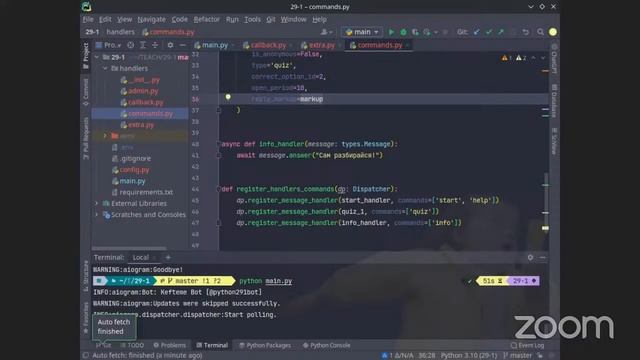Open the Navigate menu
The width and height of the screenshot is (640, 360).
point(151,19)
